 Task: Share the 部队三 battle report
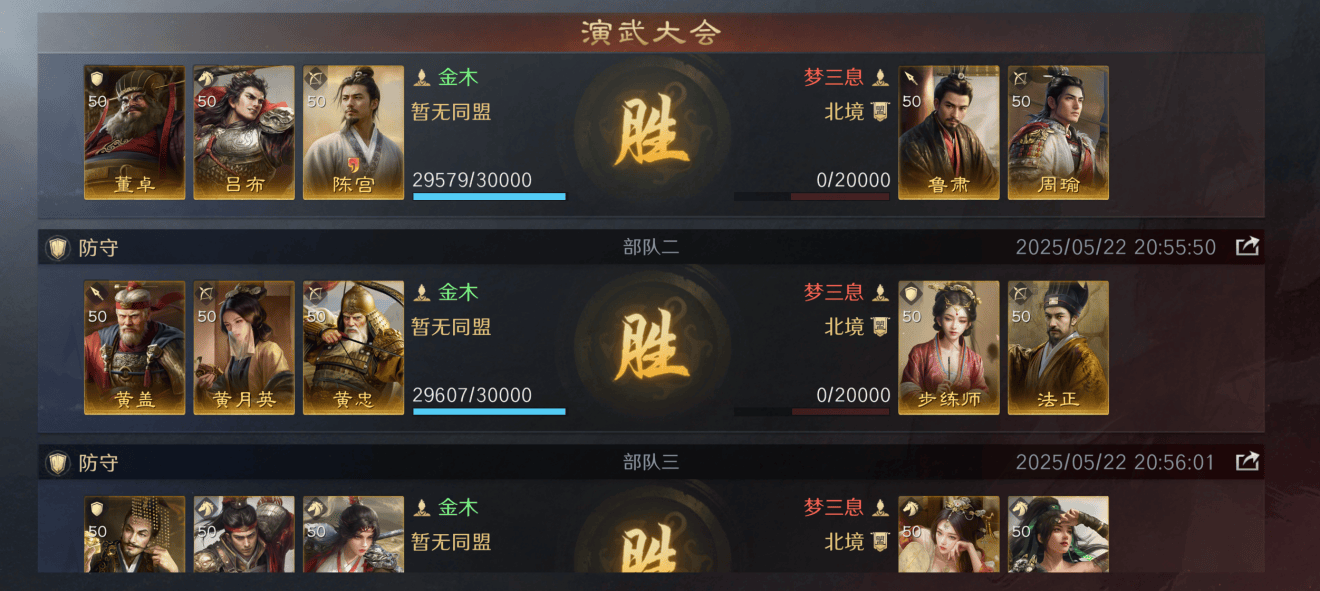coord(1247,462)
